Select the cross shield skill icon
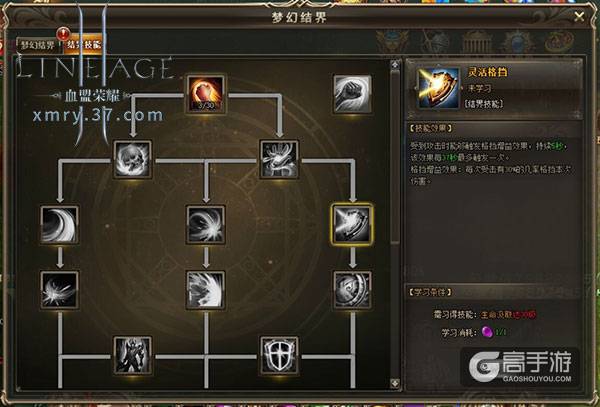600x407 pixels. point(279,355)
